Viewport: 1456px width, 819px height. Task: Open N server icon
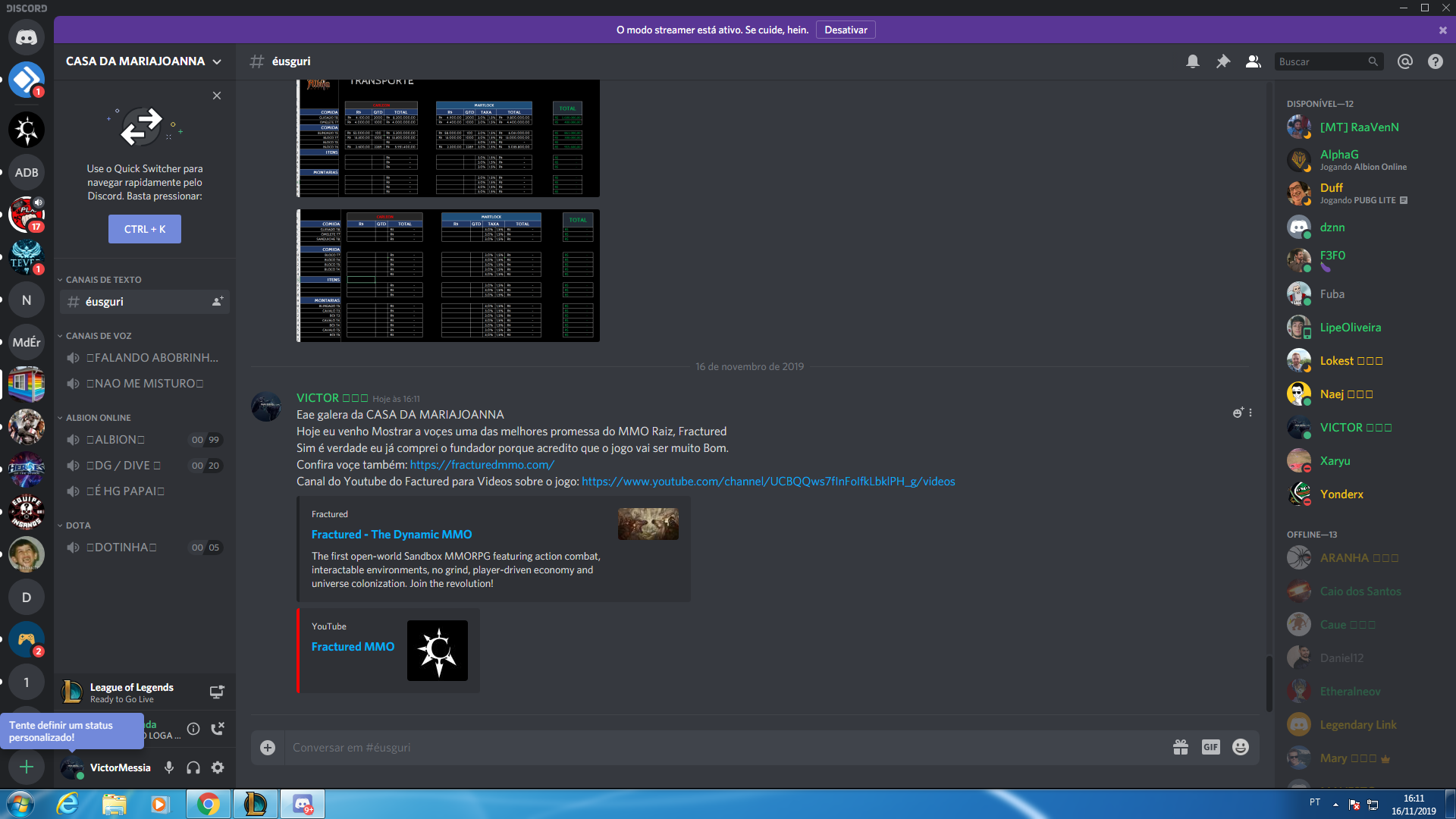27,300
